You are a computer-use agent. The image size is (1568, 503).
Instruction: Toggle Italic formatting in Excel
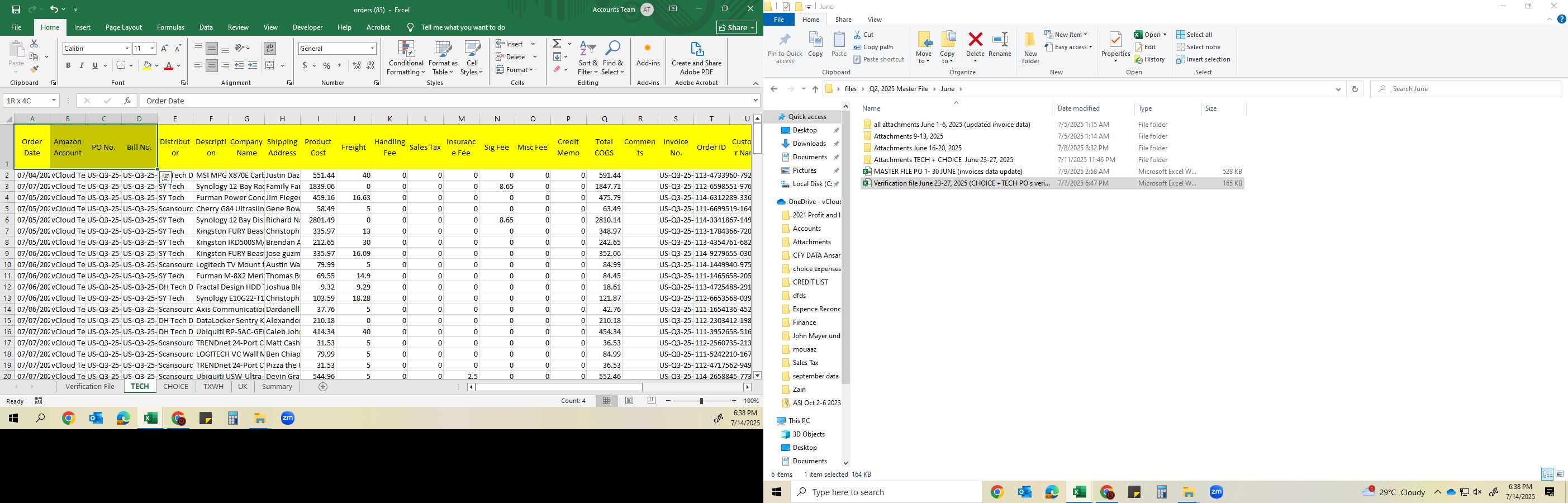coord(82,65)
